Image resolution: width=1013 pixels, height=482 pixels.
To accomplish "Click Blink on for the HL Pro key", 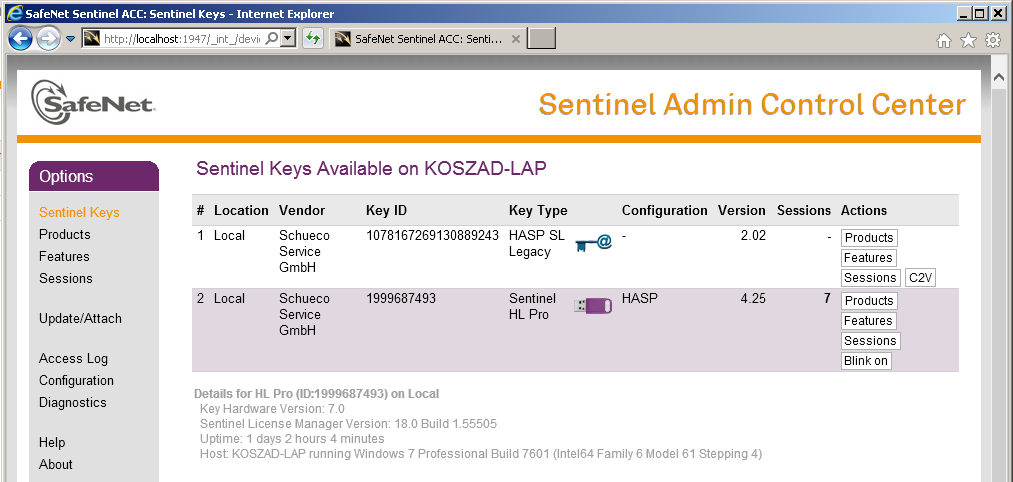I will tap(866, 361).
